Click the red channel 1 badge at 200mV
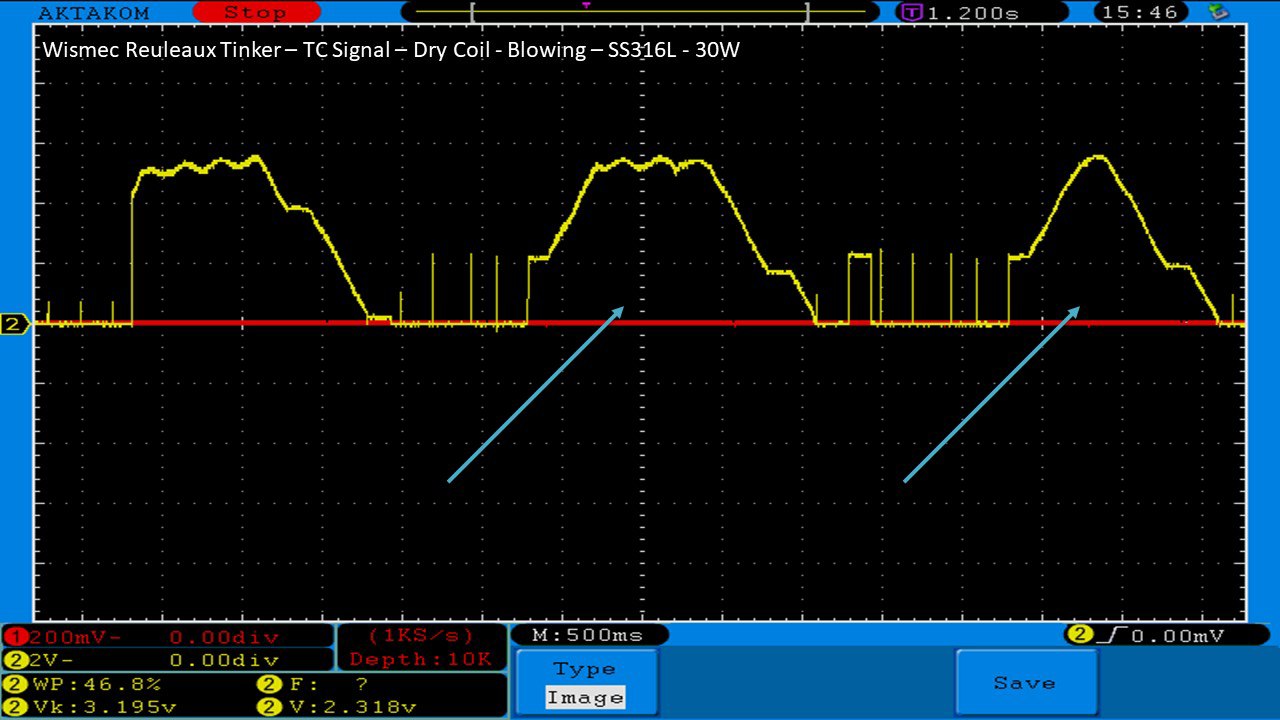 17,637
